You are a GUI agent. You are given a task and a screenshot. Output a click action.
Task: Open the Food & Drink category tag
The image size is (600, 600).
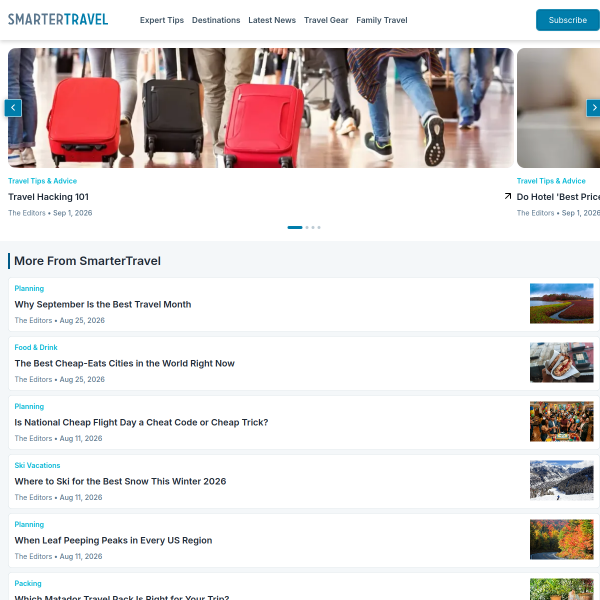36,347
